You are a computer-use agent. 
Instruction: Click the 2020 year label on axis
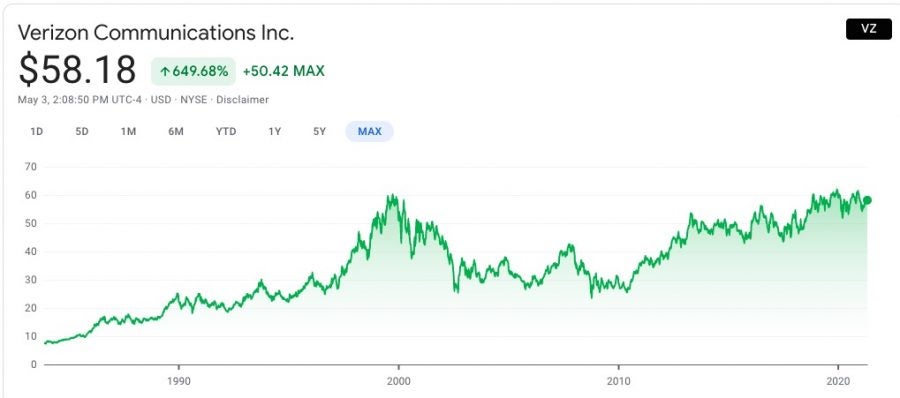tap(839, 381)
